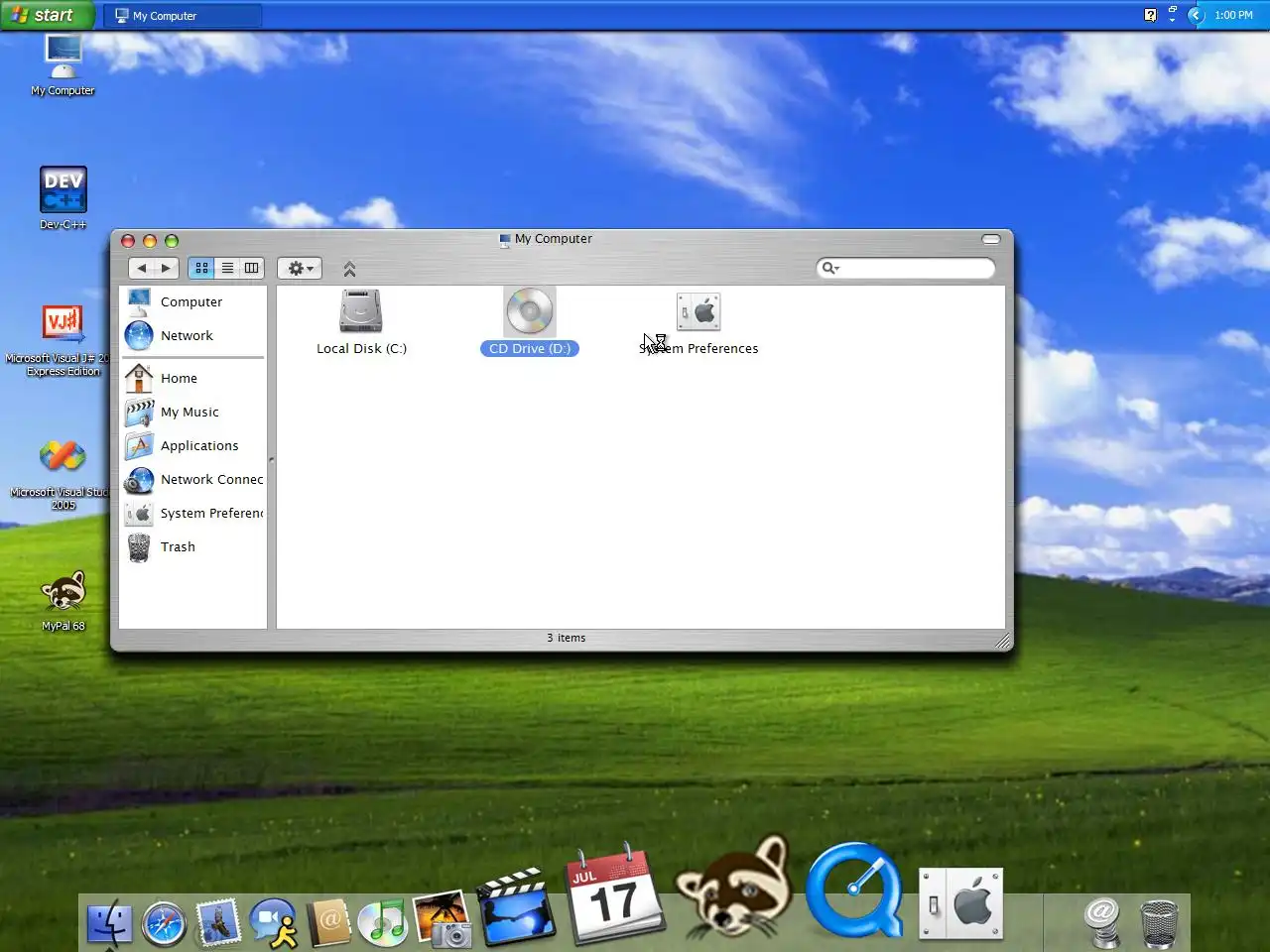Click the @ spring site icon in dock
The image size is (1270, 952).
[1101, 922]
